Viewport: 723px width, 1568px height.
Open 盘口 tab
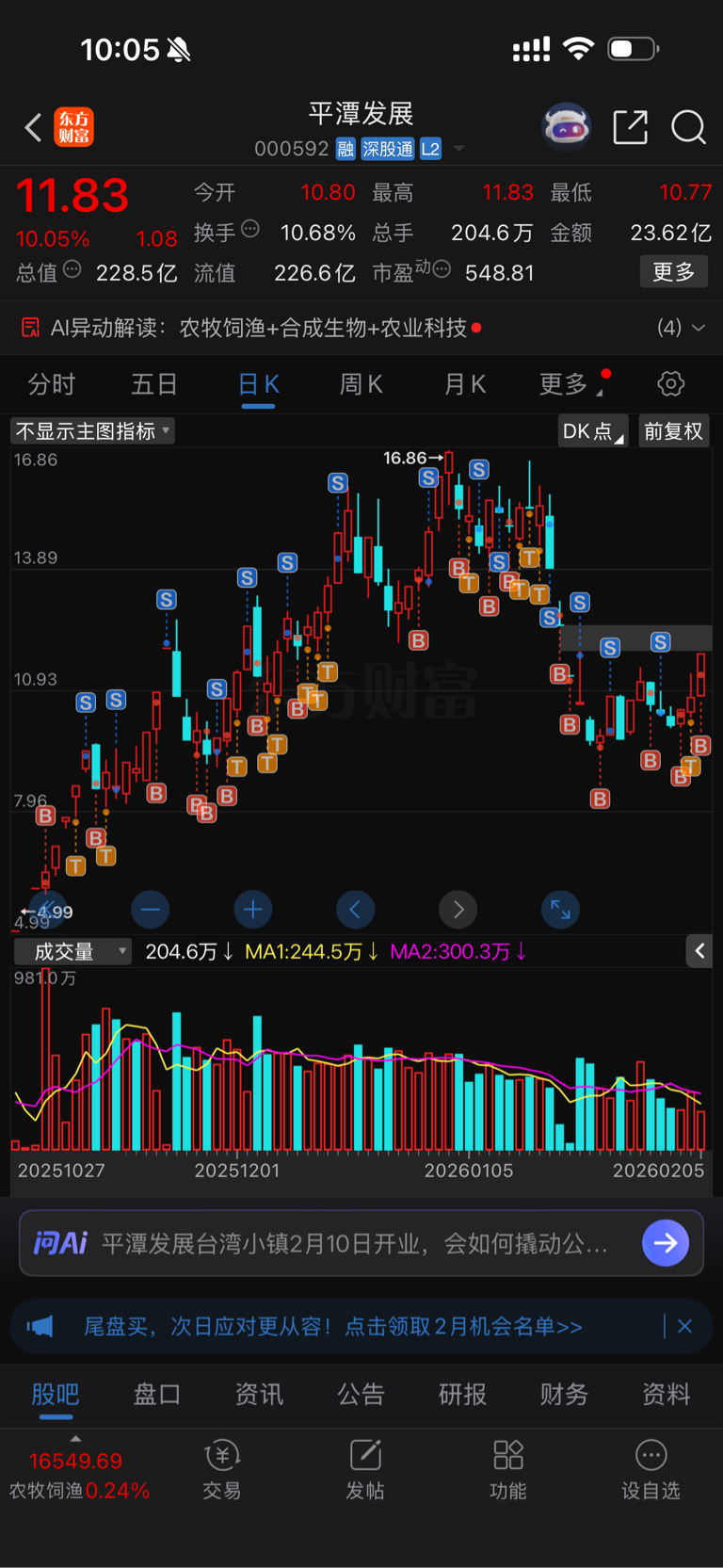(157, 1395)
